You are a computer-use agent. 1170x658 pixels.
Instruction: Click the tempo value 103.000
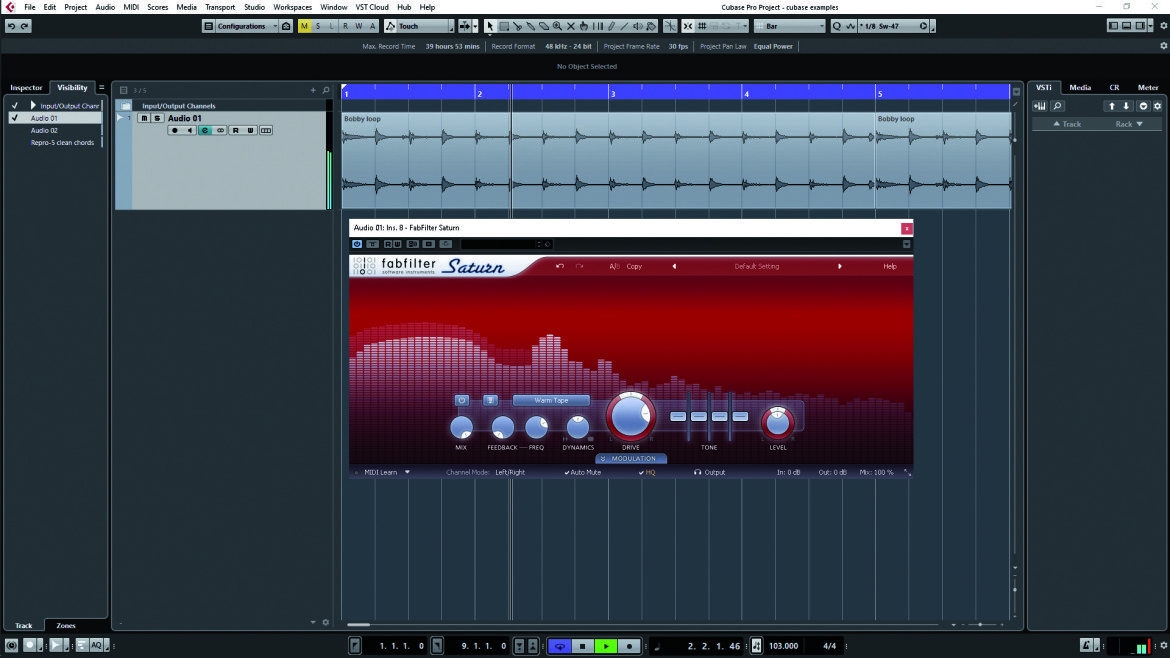pos(783,646)
